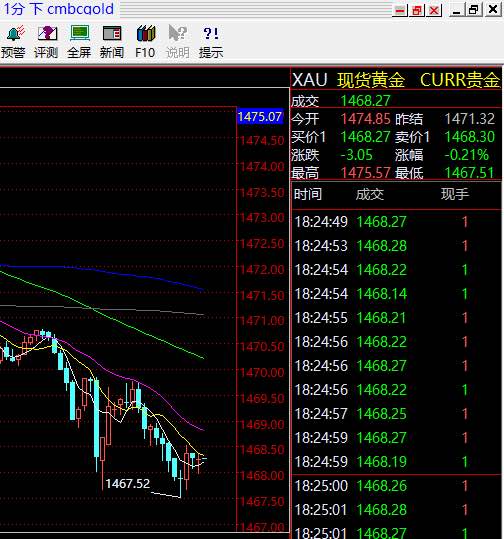504x539 pixels.
Task: Click the CURR贵金 category label
Action: tap(460, 80)
